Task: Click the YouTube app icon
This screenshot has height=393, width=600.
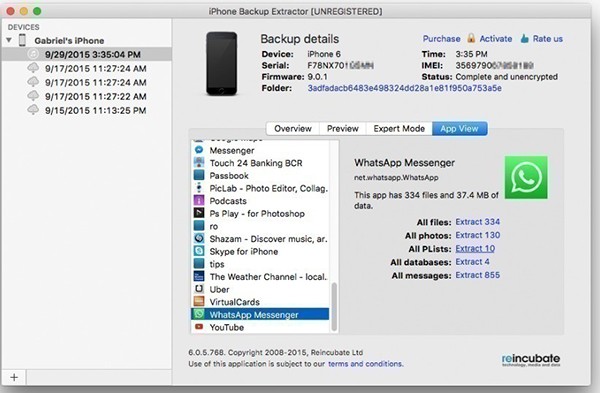Action: pyautogui.click(x=199, y=327)
